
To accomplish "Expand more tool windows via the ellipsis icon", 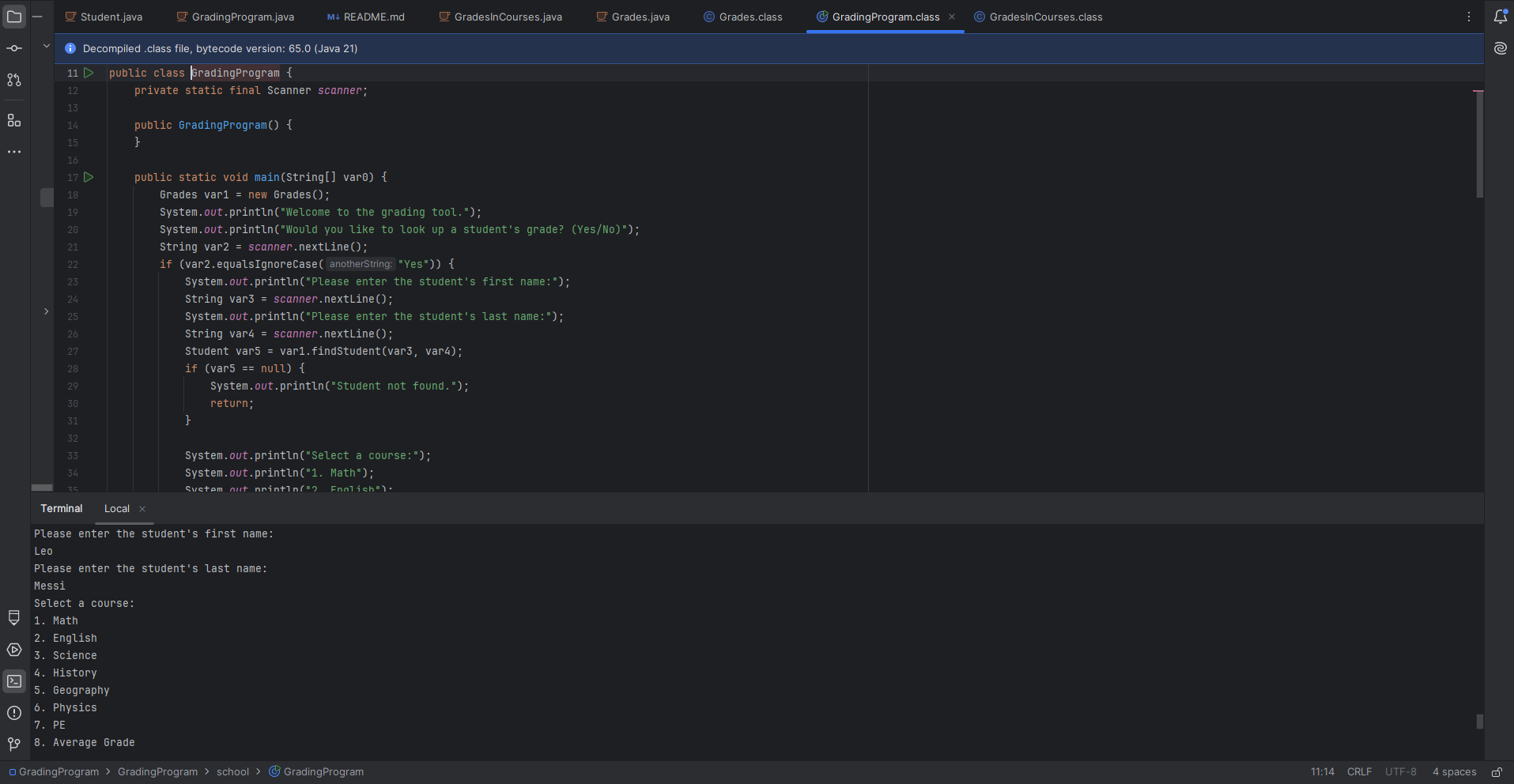I will click(14, 152).
